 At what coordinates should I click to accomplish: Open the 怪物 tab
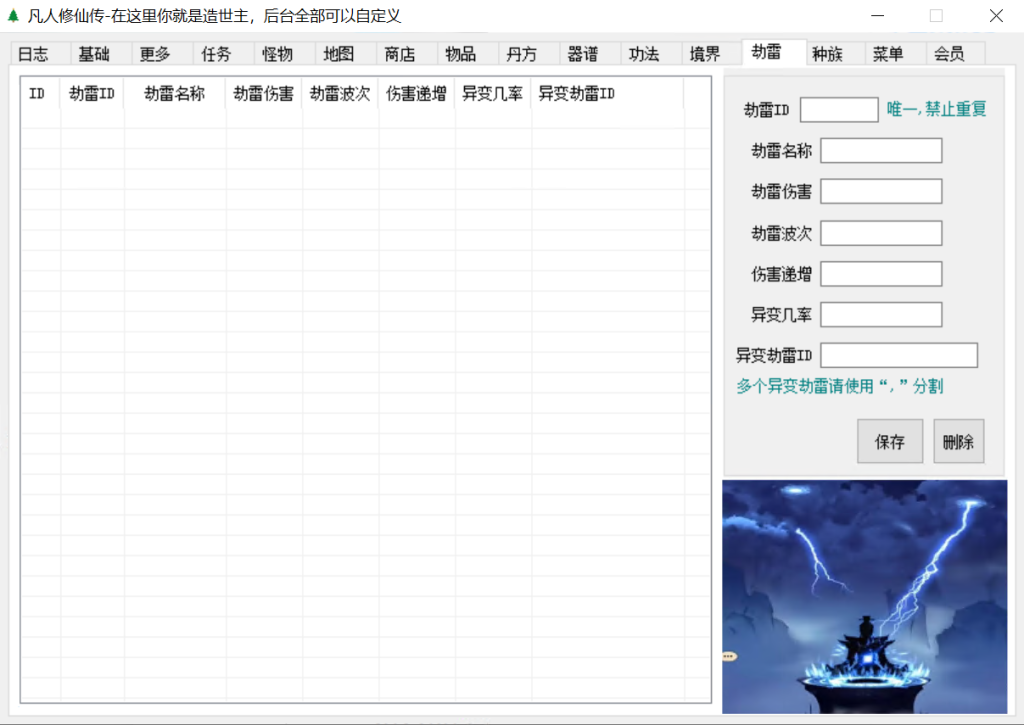tap(277, 54)
